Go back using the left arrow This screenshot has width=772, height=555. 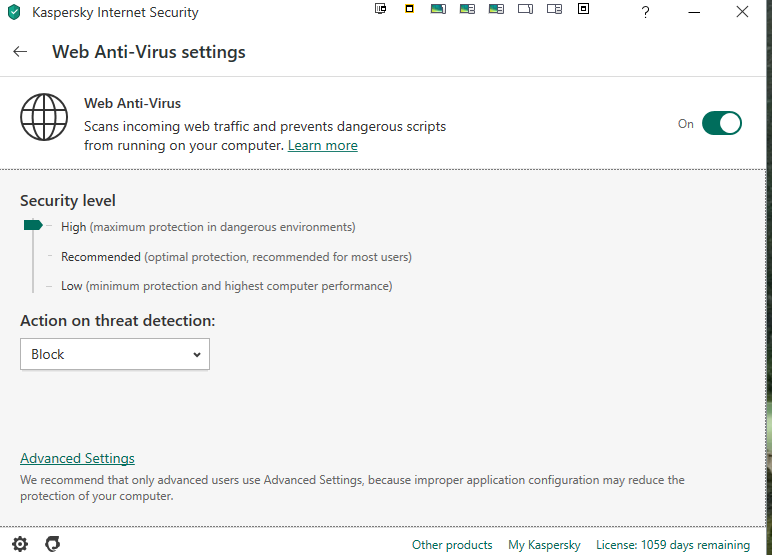(20, 52)
